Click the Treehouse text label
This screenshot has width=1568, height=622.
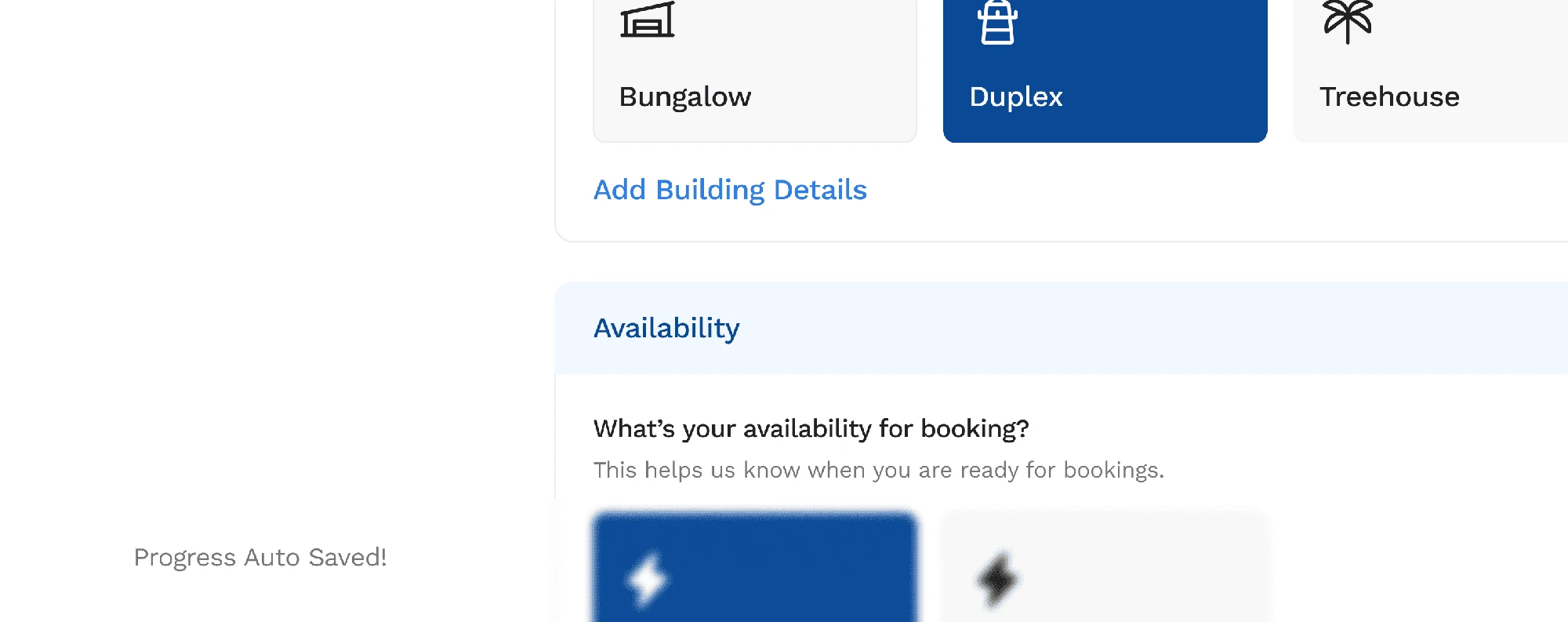(x=1389, y=96)
